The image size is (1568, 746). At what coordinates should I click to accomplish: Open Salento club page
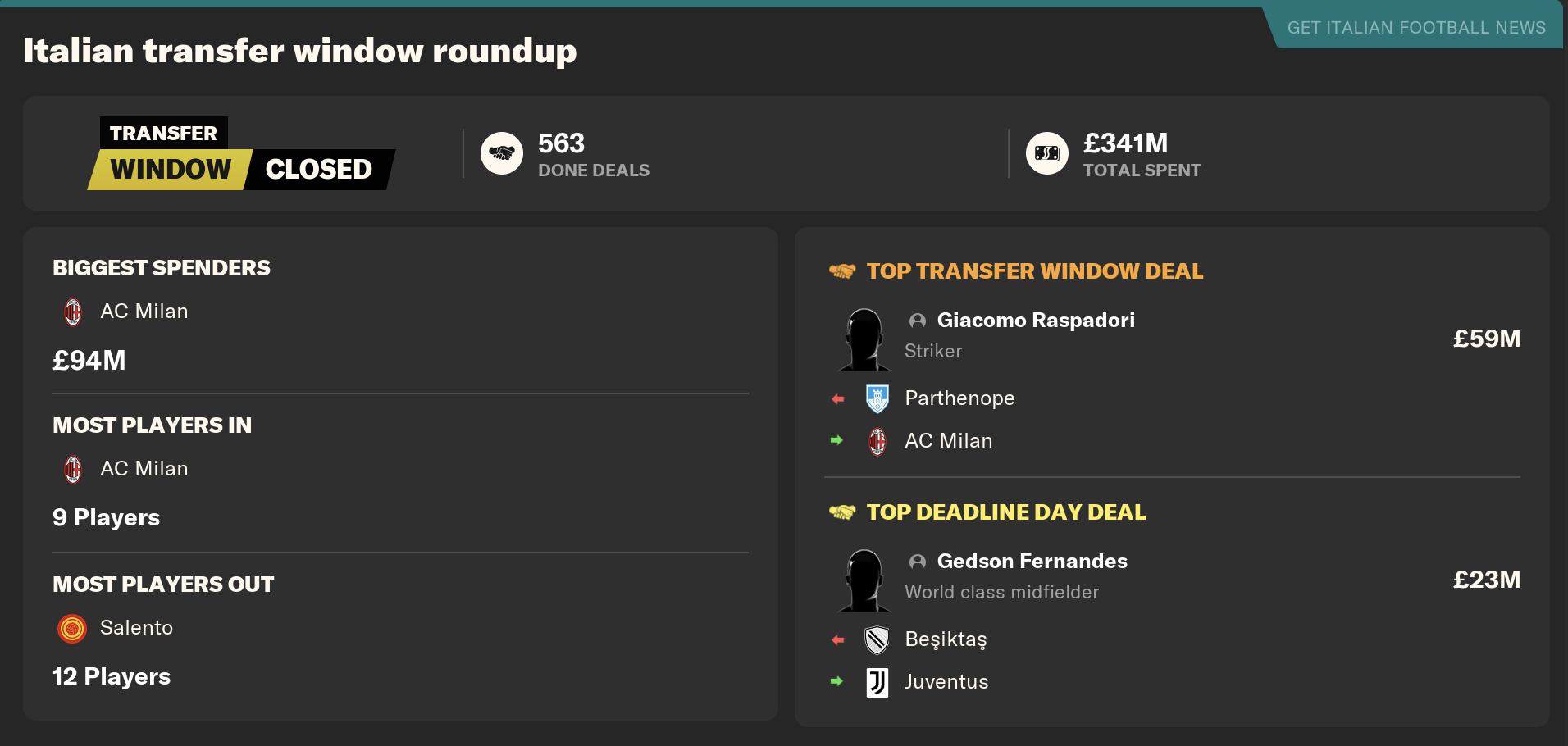[x=136, y=628]
